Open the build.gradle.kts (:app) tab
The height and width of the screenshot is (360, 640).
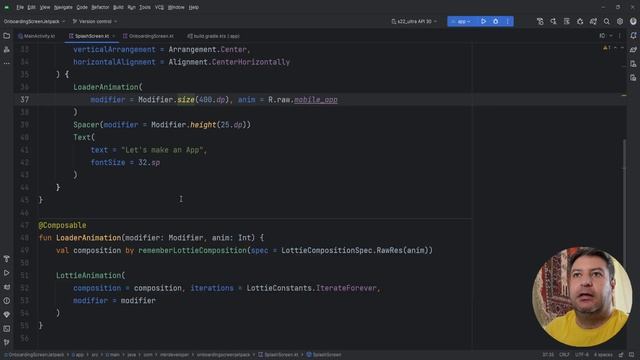click(213, 36)
